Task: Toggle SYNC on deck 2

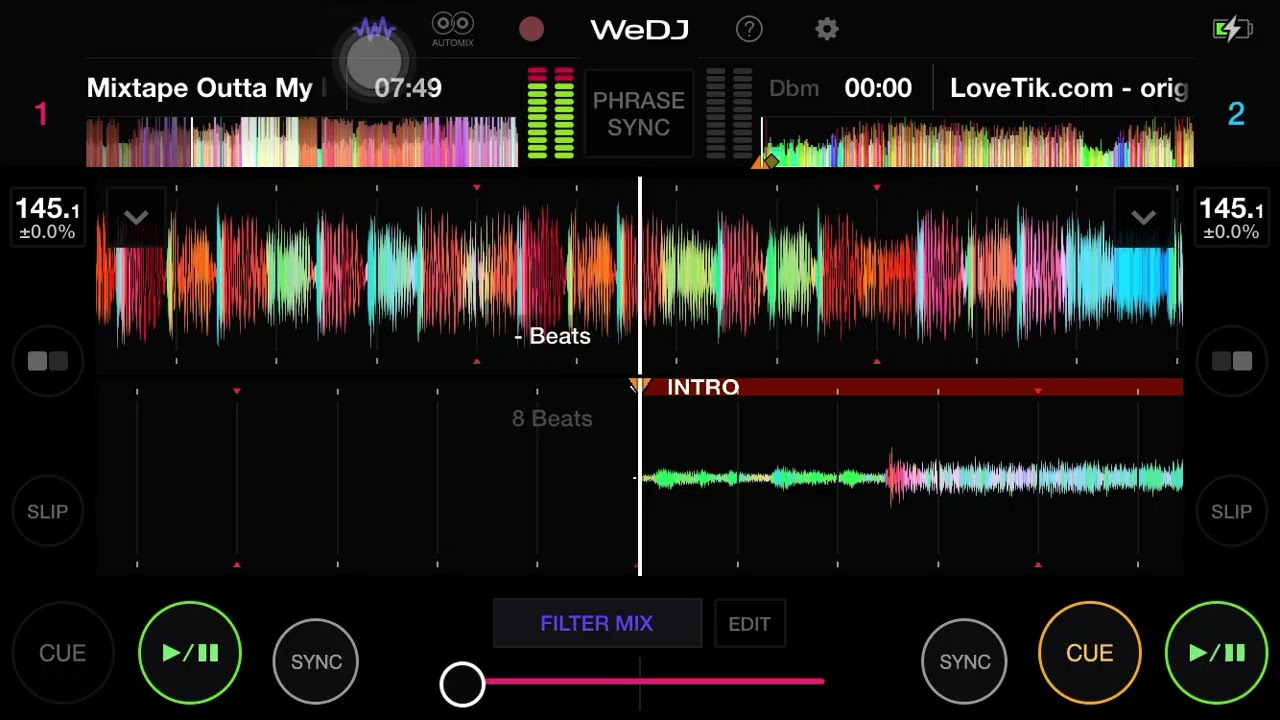Action: 964,661
